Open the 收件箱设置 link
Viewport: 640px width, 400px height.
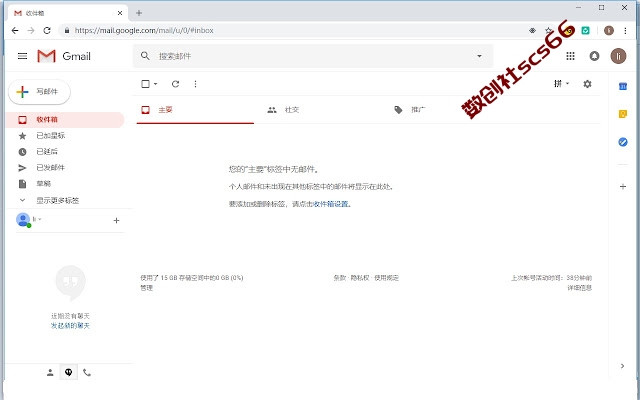[x=331, y=204]
